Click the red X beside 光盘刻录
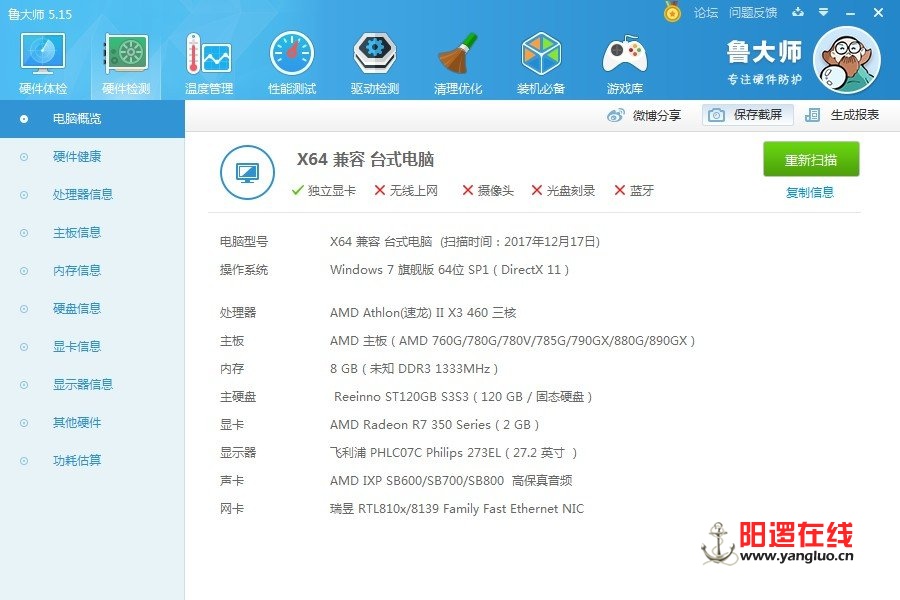 pyautogui.click(x=537, y=190)
